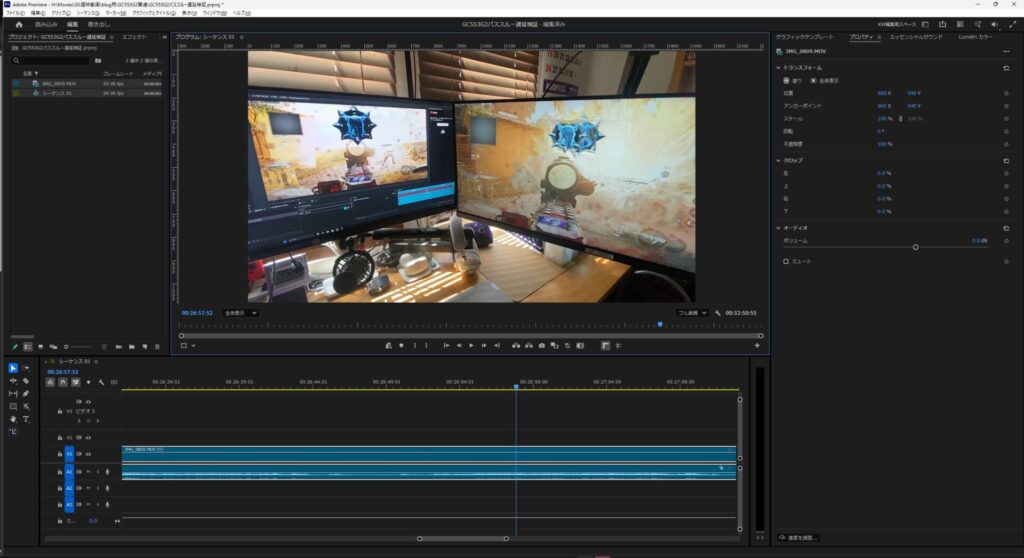Switch to the Lumetri Color tab

975,36
